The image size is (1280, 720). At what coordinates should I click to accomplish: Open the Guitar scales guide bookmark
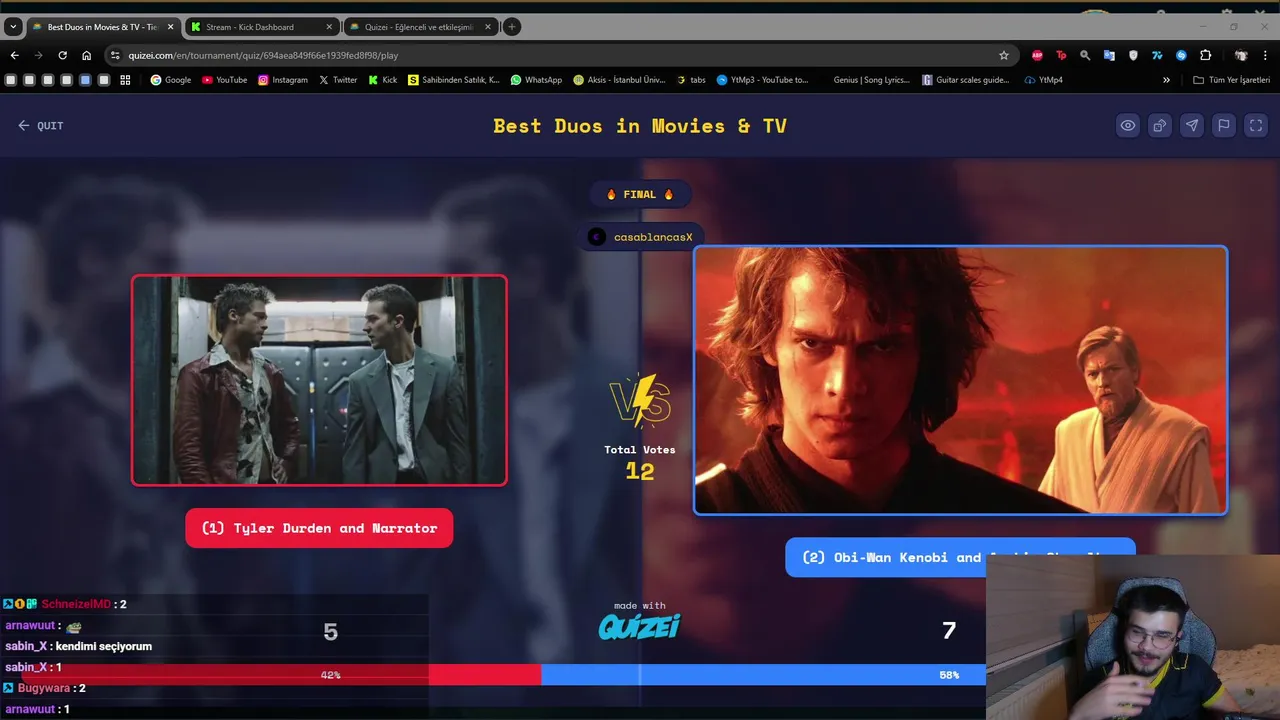click(x=966, y=80)
